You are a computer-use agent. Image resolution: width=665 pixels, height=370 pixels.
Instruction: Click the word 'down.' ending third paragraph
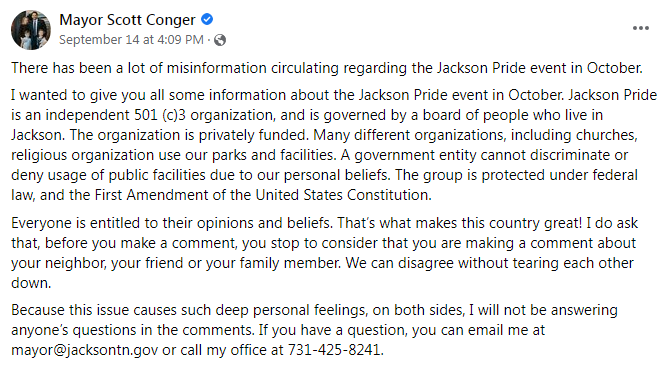pos(31,283)
